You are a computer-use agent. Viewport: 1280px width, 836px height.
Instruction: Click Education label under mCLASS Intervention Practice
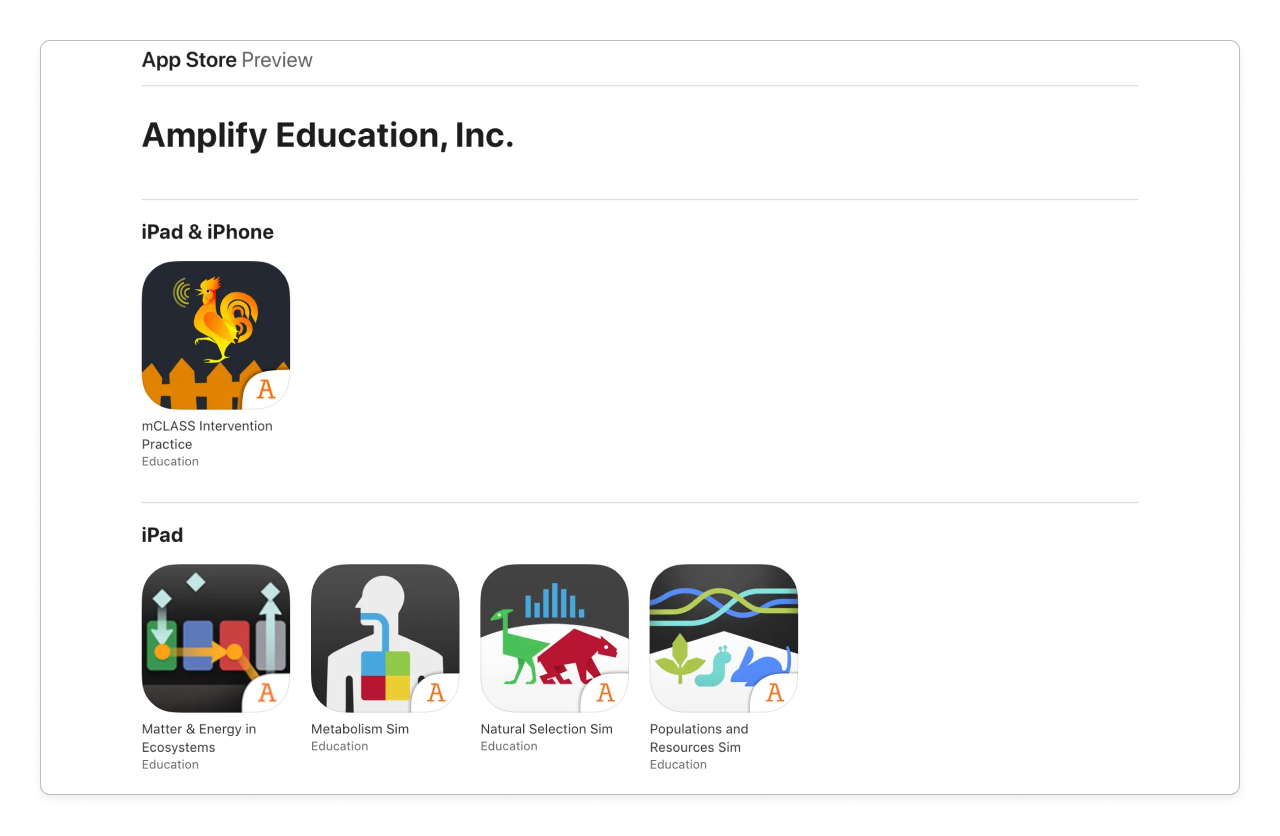tap(170, 462)
